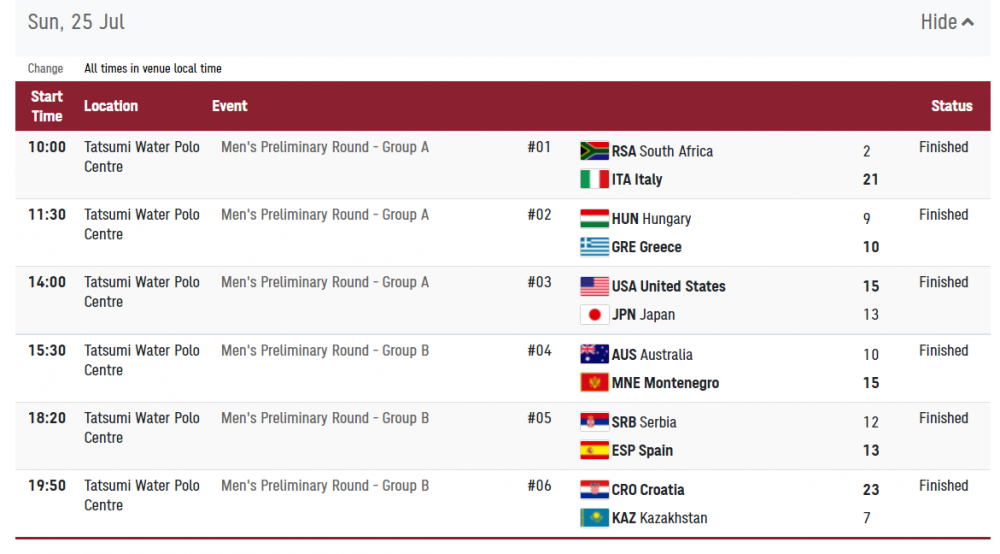Screen dimensions: 1000x554
Task: Click the Japan flag icon
Action: click(594, 315)
